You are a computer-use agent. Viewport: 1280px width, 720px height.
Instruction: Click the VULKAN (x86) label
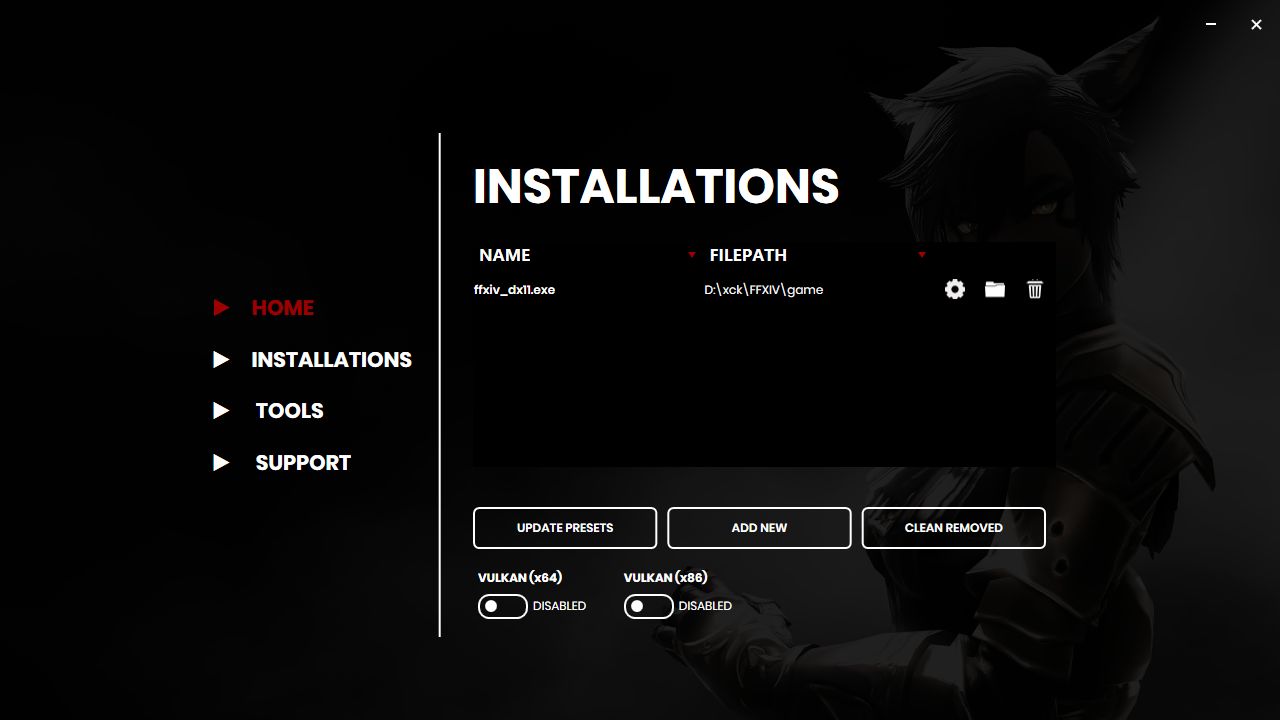[665, 577]
